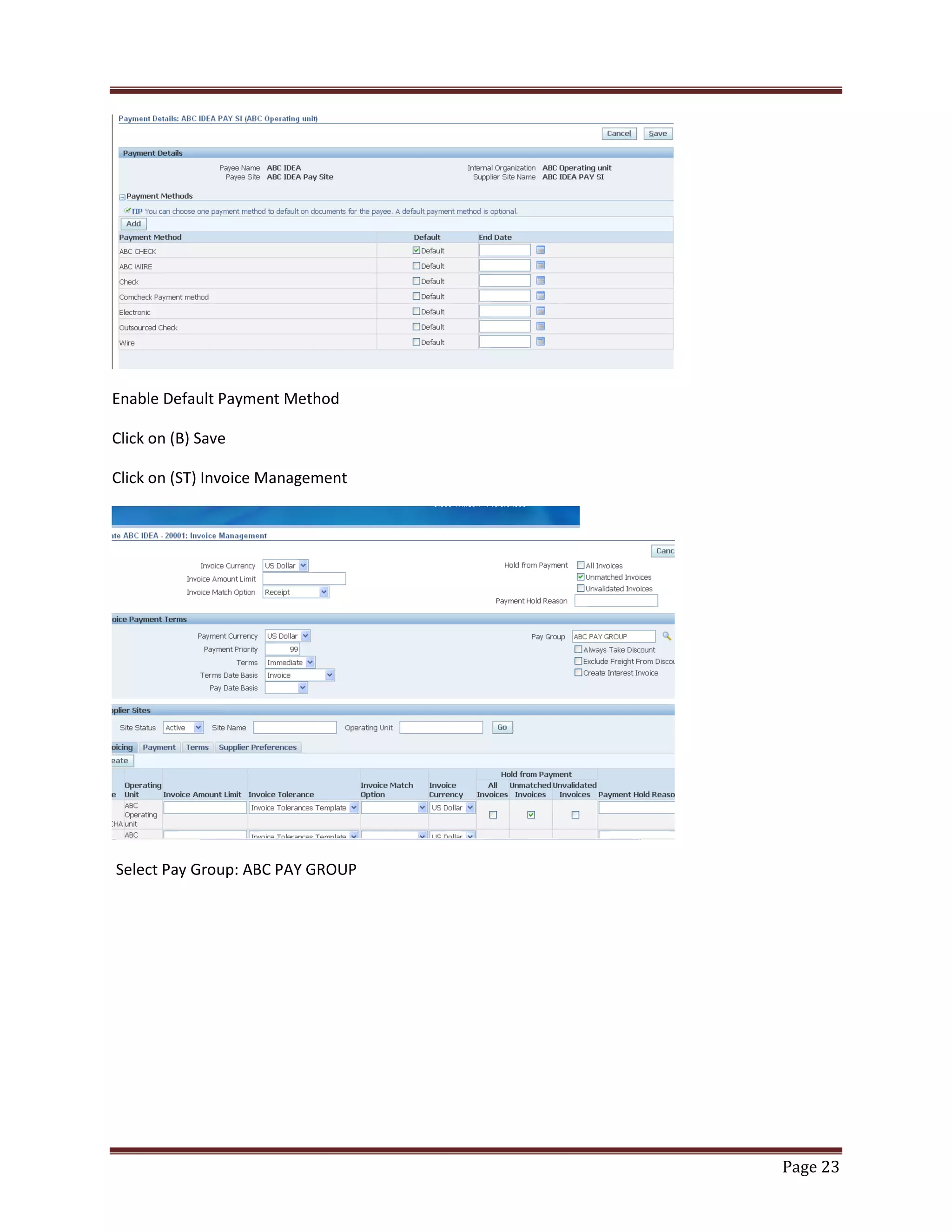Toggle Default checkbox for ABC CHECK

click(416, 251)
